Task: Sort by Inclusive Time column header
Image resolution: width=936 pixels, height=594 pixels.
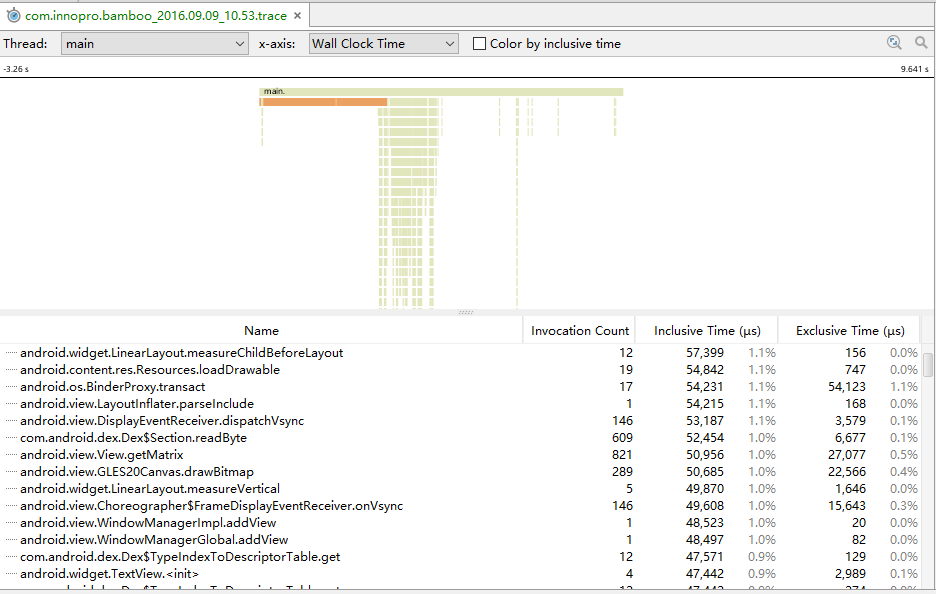Action: tap(706, 330)
